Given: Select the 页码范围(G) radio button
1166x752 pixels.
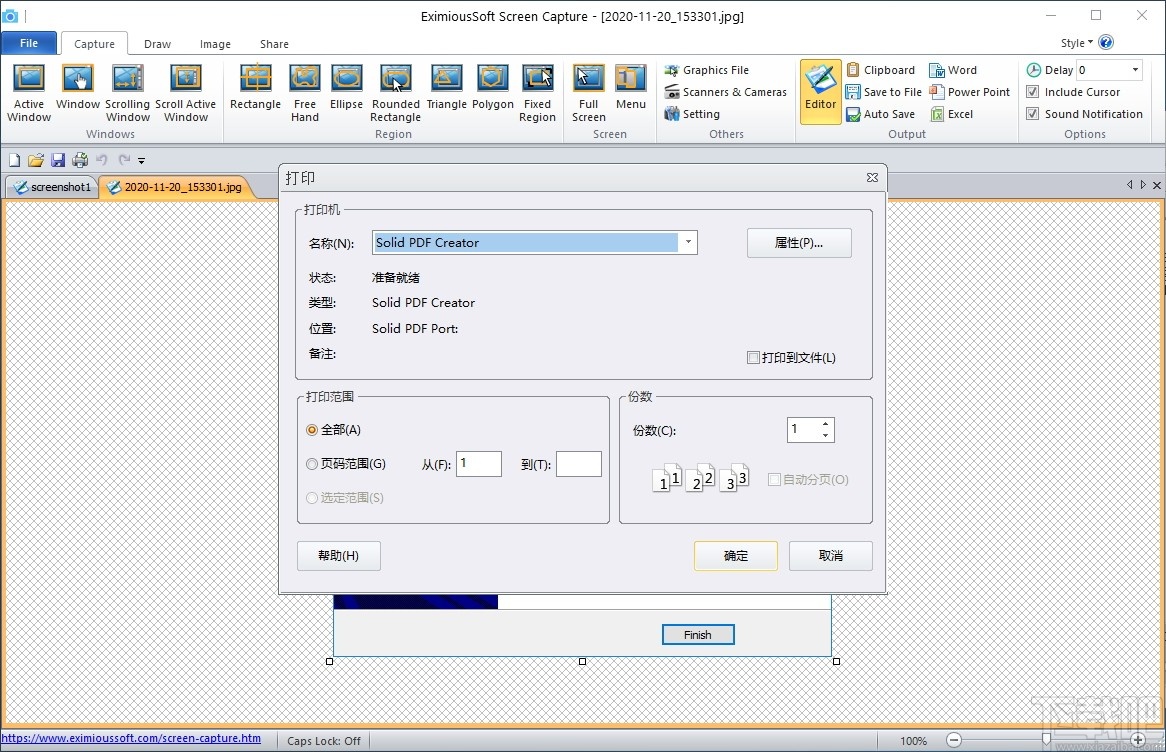Looking at the screenshot, I should coord(311,463).
